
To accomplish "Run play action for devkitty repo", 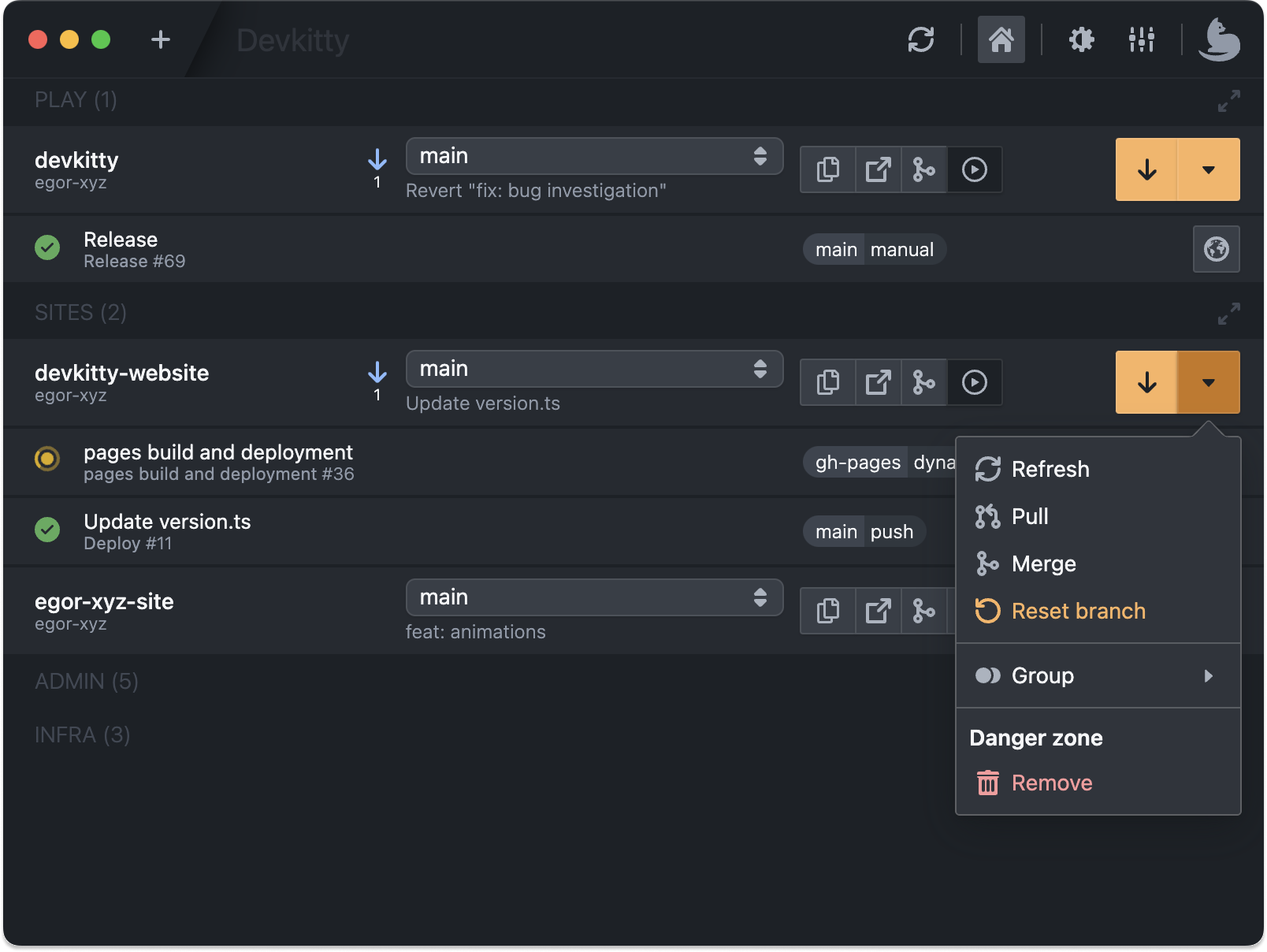I will pos(975,169).
